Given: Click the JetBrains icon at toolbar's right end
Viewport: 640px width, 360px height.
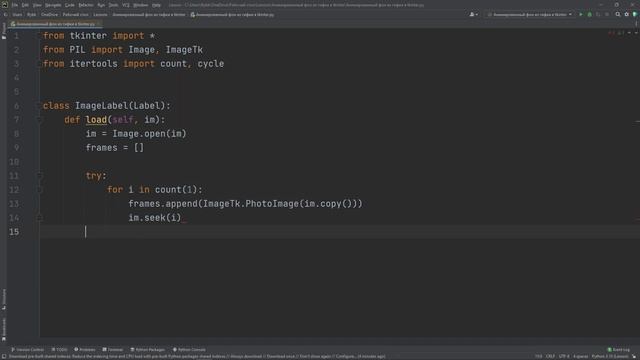Looking at the screenshot, I should tap(635, 15).
